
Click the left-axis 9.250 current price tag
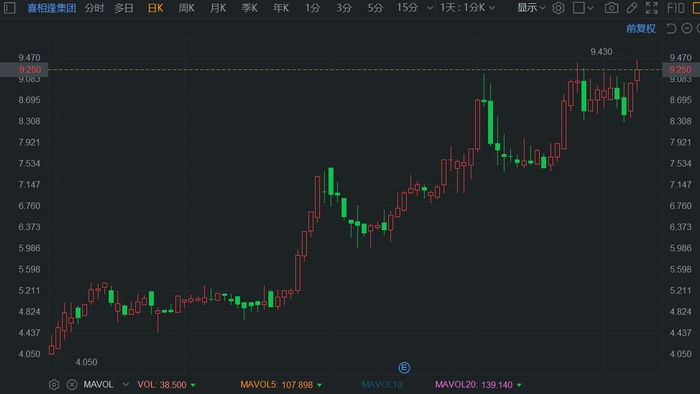point(24,70)
